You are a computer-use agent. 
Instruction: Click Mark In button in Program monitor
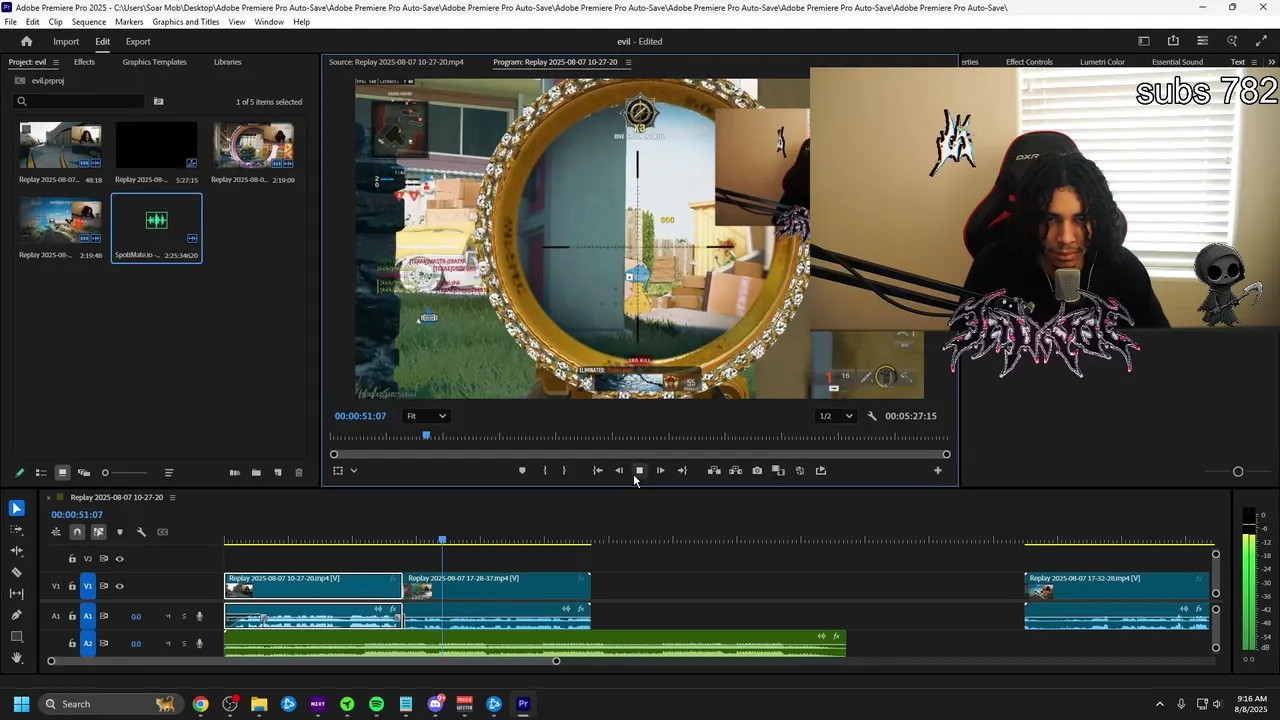click(x=545, y=471)
